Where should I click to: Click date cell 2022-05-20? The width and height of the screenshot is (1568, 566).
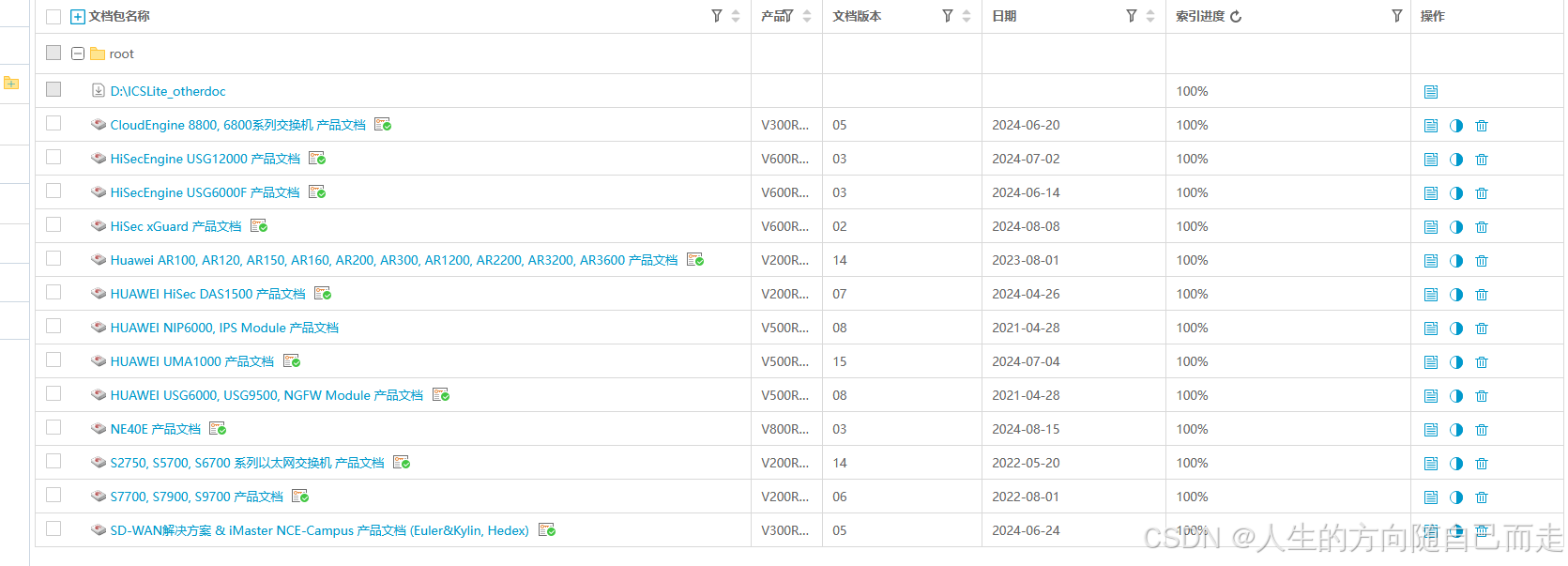pos(1026,463)
